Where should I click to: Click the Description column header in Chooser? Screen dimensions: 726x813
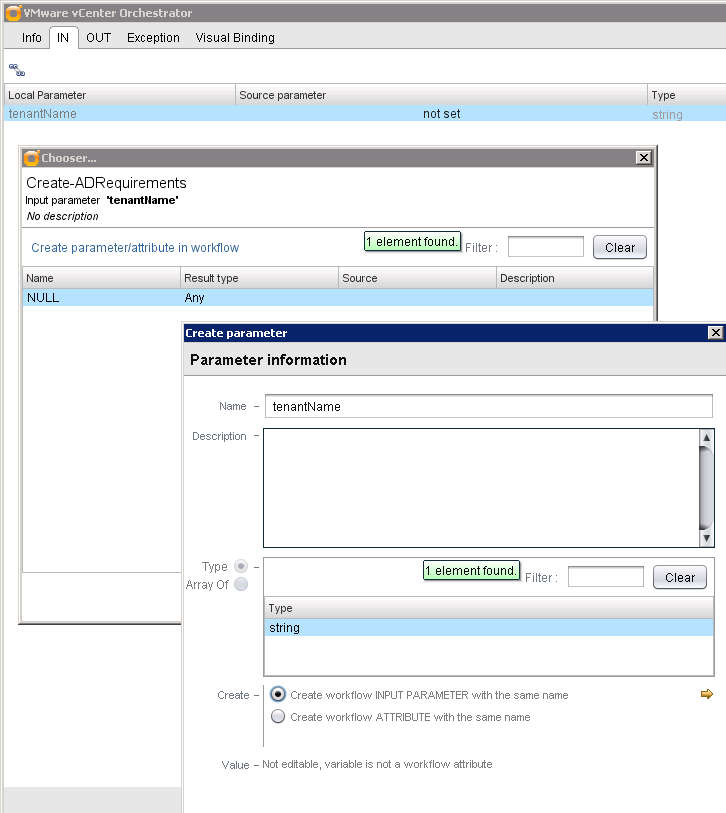575,278
